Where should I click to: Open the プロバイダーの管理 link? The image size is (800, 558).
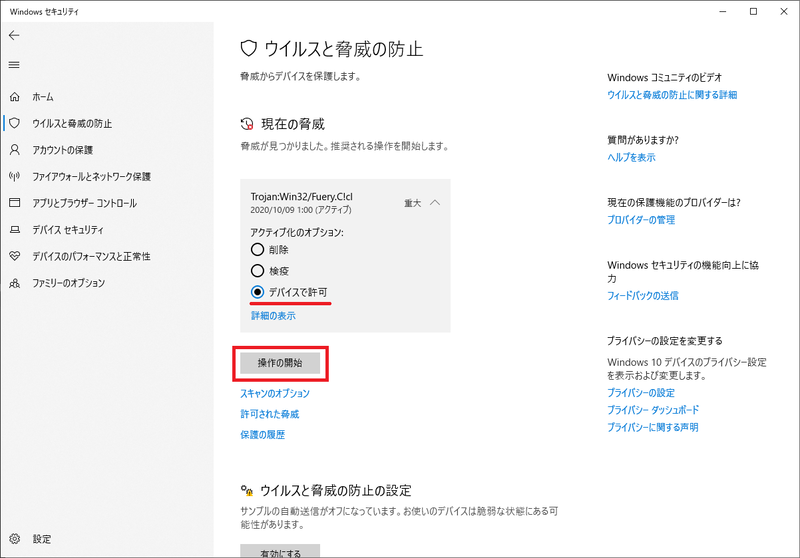click(641, 220)
